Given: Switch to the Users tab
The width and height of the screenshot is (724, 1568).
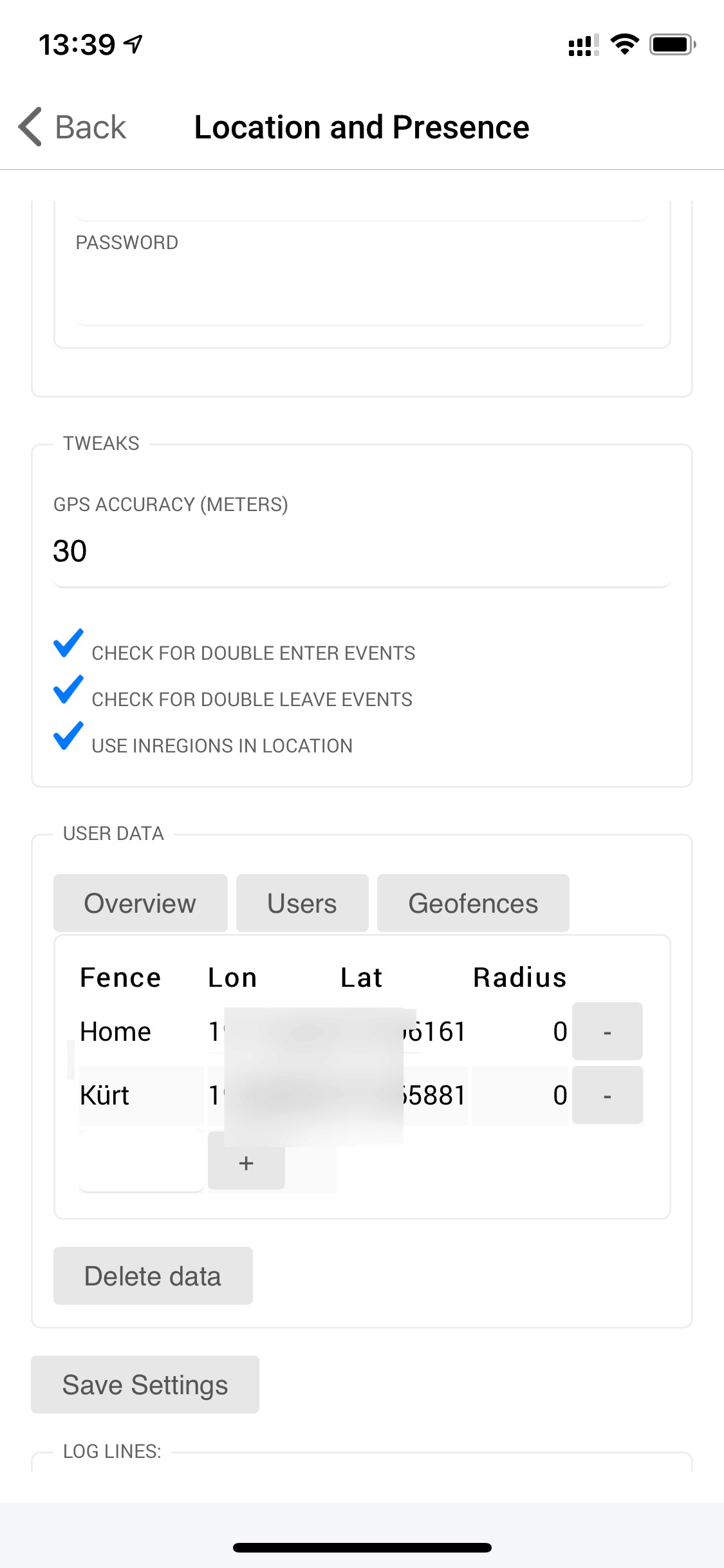Looking at the screenshot, I should click(x=302, y=903).
